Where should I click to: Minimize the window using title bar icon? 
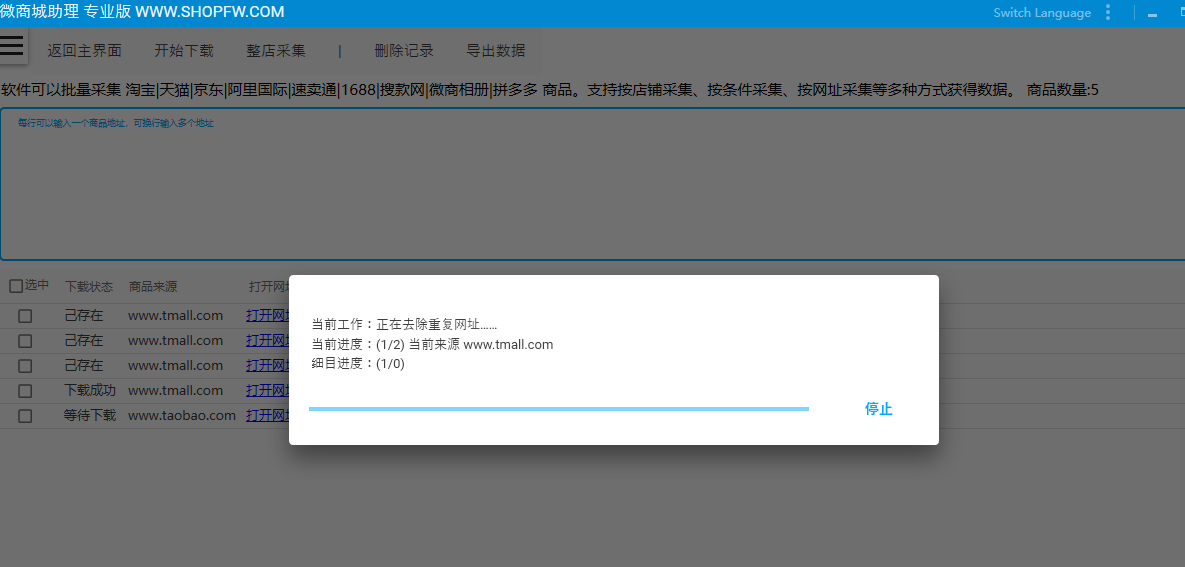tap(1152, 14)
